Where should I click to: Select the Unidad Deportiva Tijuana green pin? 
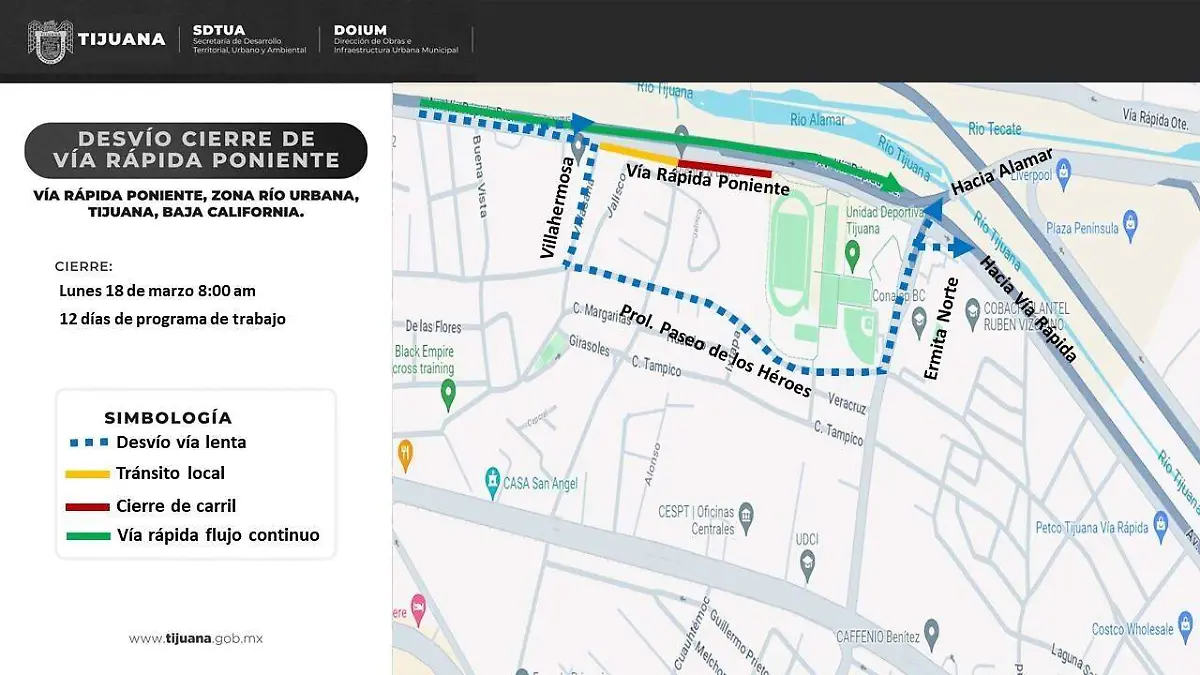tap(852, 255)
